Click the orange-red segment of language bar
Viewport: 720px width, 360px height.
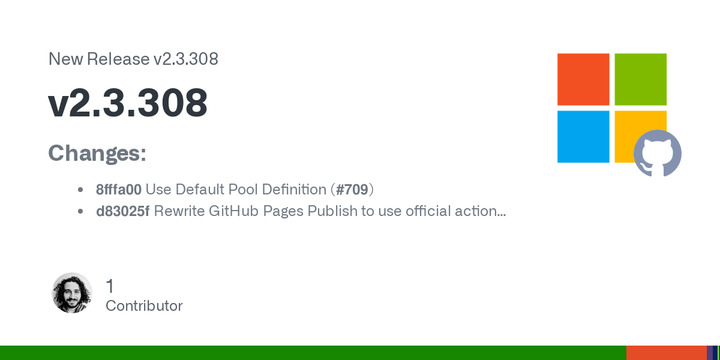(x=667, y=353)
